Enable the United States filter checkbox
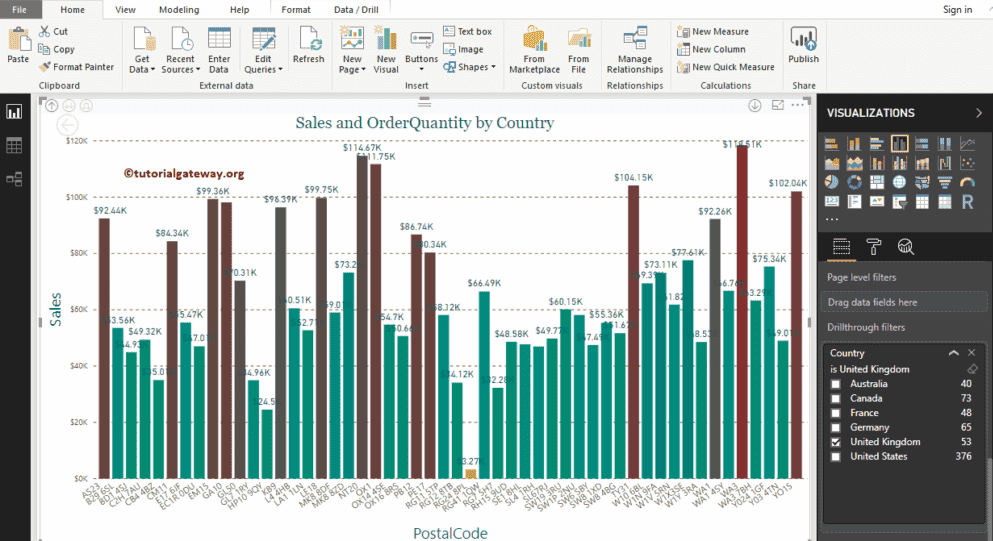Screen dimensions: 993x541 [836, 457]
